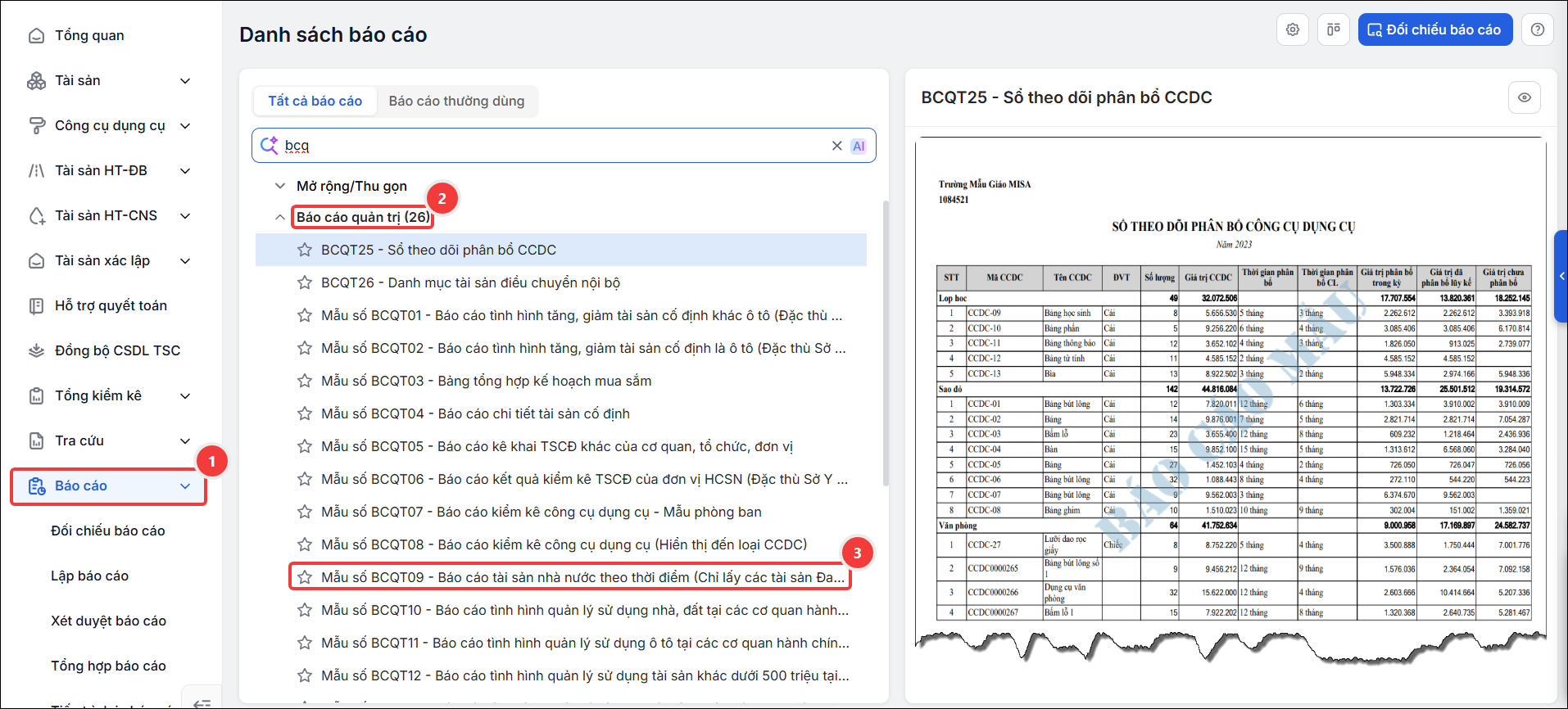Open the blue side panel handle
This screenshot has height=709, width=1568.
(x=1561, y=276)
